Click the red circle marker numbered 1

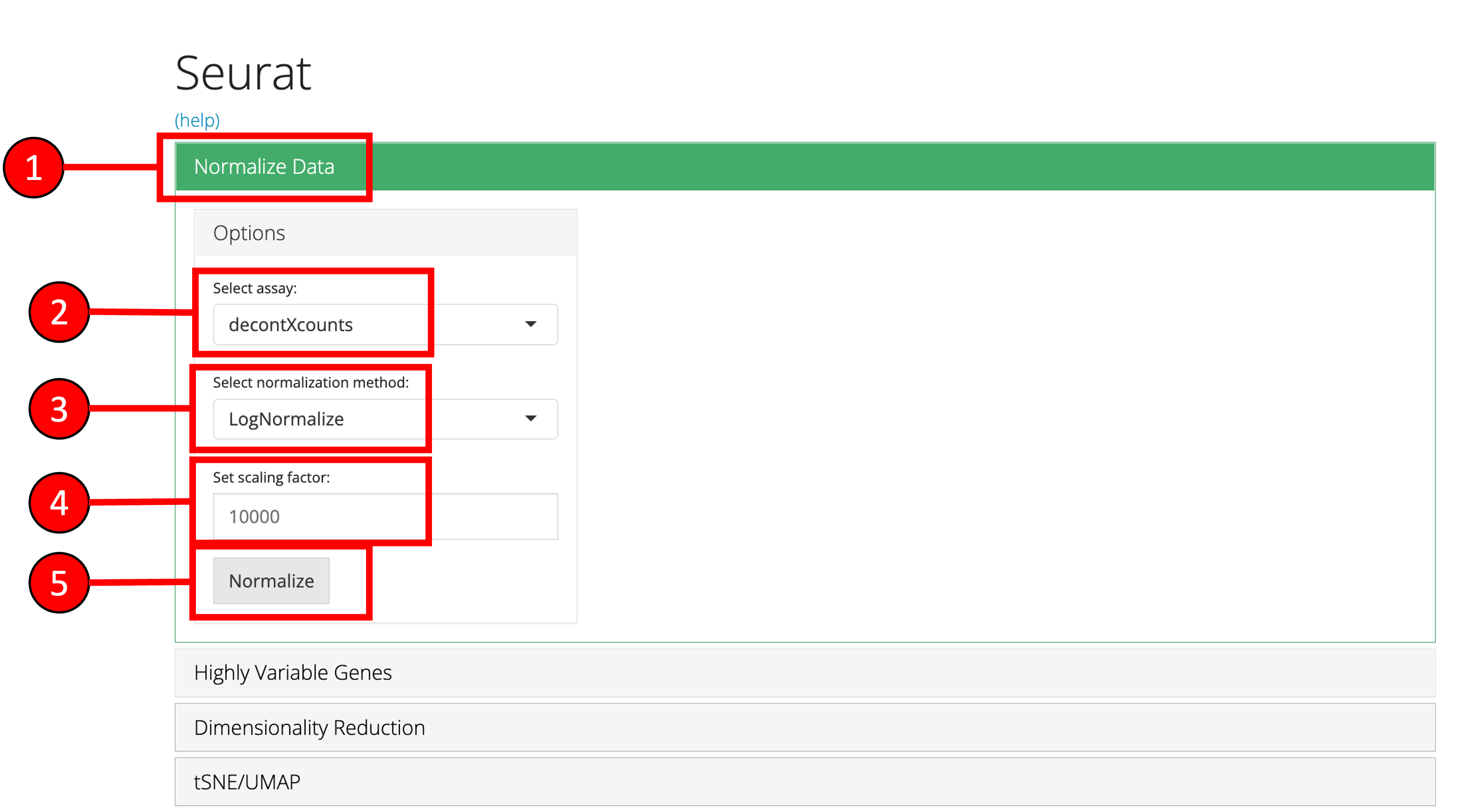[x=34, y=168]
